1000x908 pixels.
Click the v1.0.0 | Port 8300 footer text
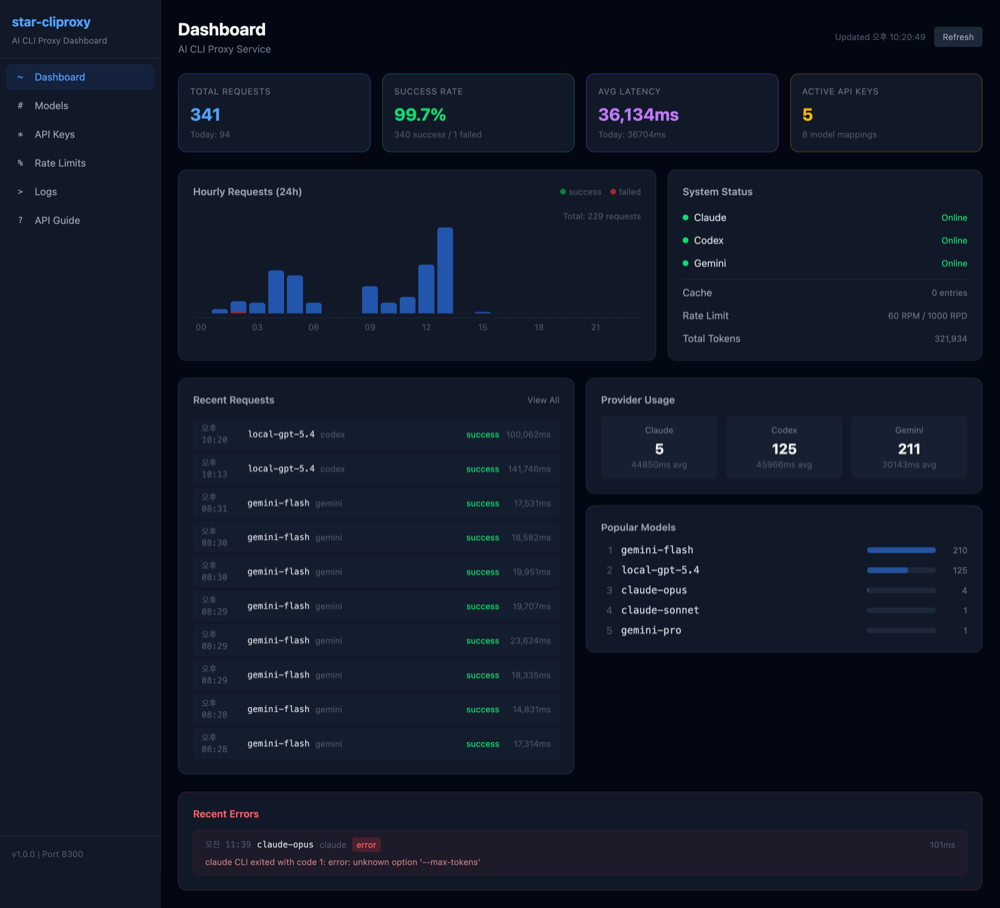47,854
